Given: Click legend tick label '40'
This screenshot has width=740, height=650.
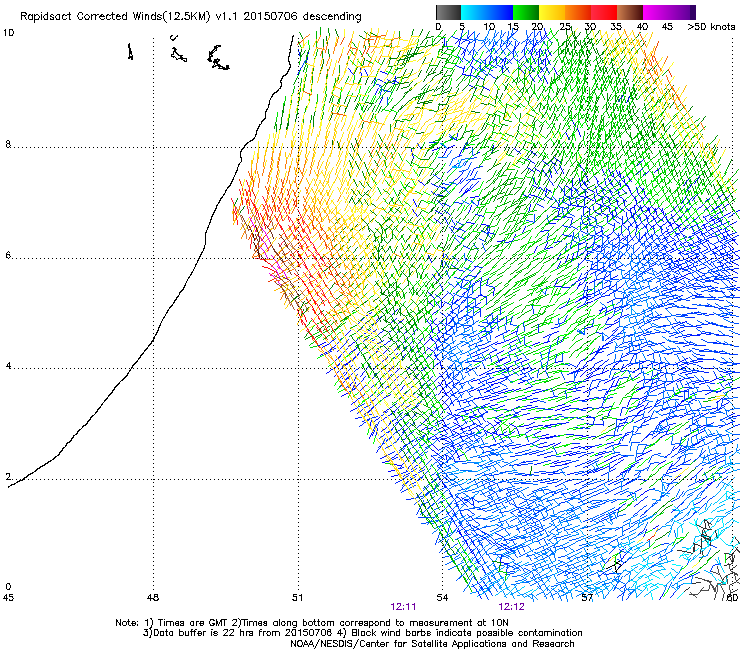Looking at the screenshot, I should [642, 27].
